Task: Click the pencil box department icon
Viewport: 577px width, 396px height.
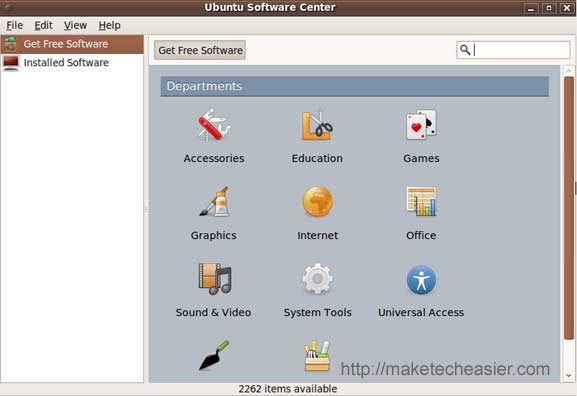Action: pos(317,356)
